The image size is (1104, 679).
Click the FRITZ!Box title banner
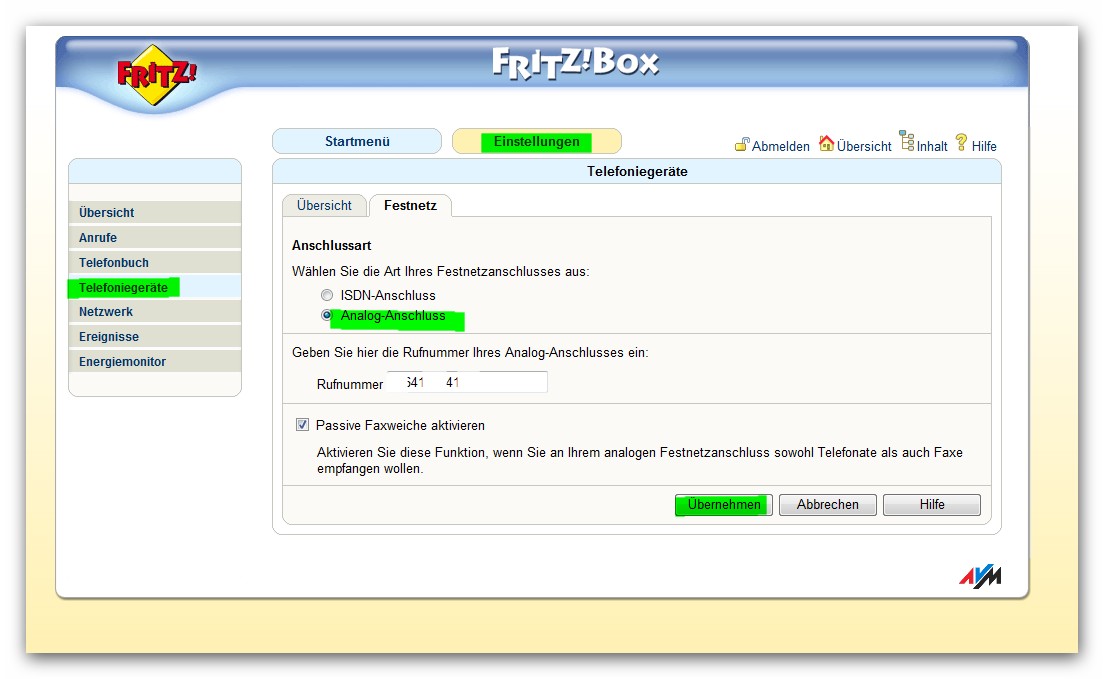[575, 63]
